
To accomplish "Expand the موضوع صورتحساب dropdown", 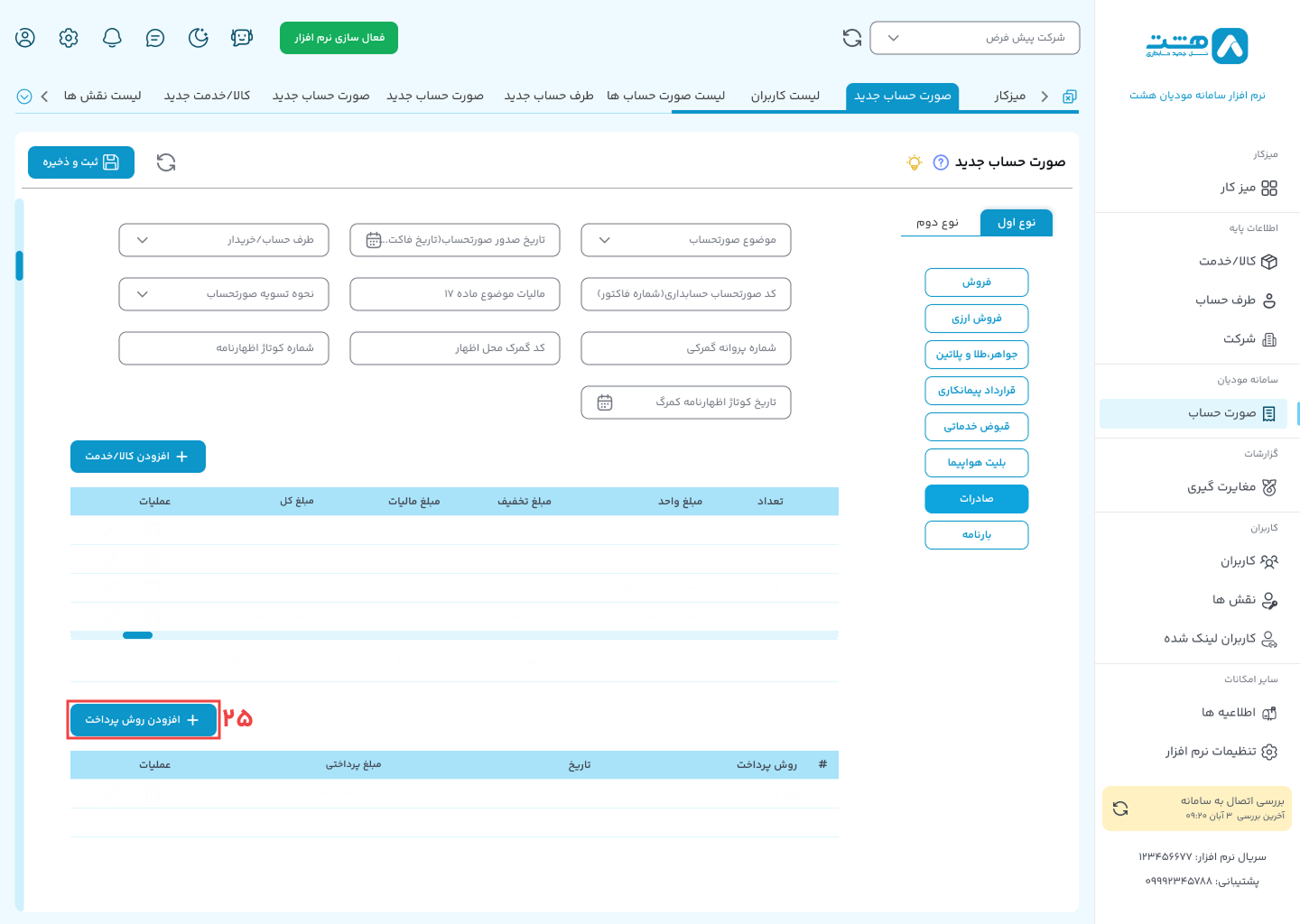I will coord(685,240).
